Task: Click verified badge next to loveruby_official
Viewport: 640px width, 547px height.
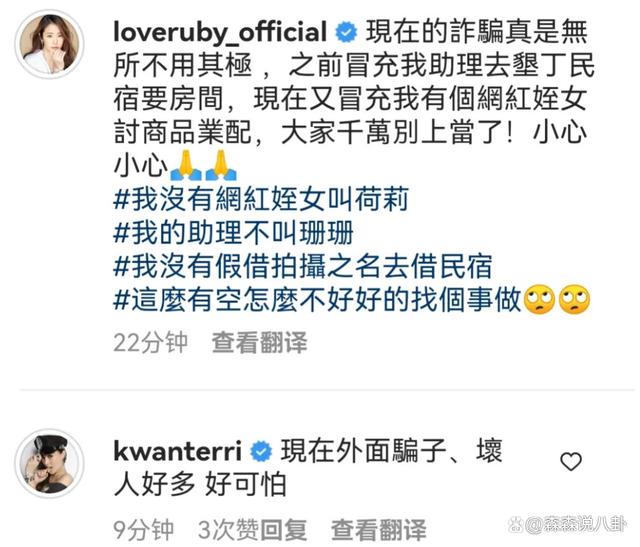Action: click(x=346, y=32)
